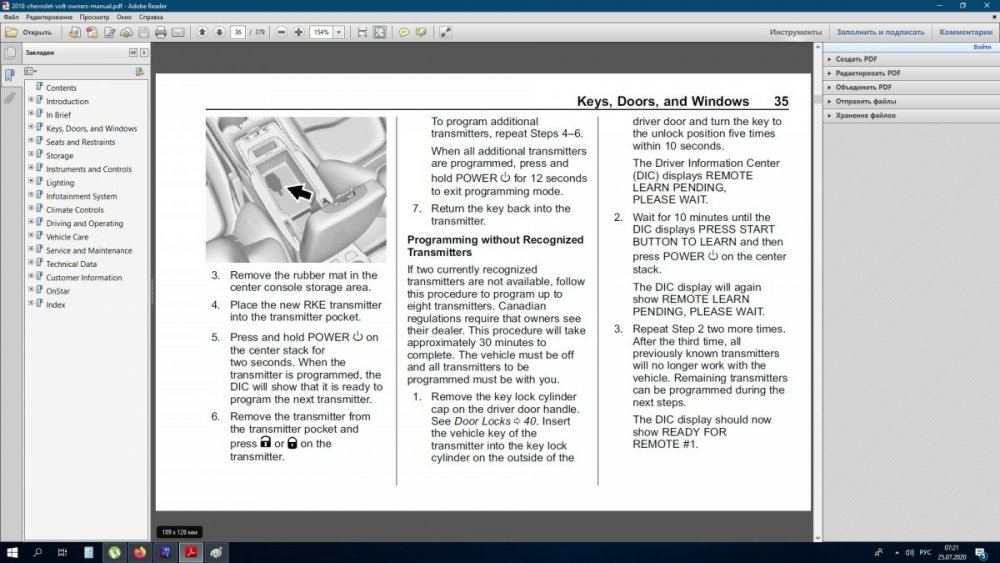This screenshot has width=1000, height=563.
Task: Click the print icon in toolbar
Action: (161, 32)
